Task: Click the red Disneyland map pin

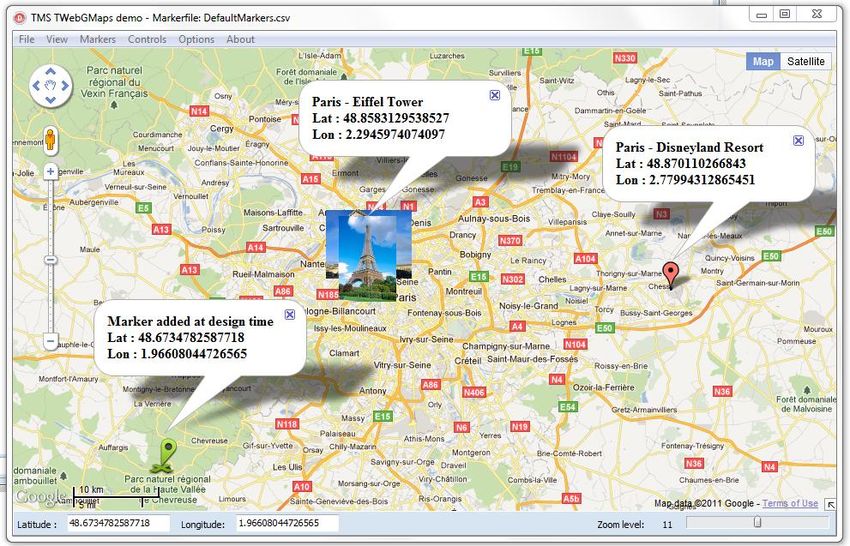Action: pyautogui.click(x=671, y=274)
